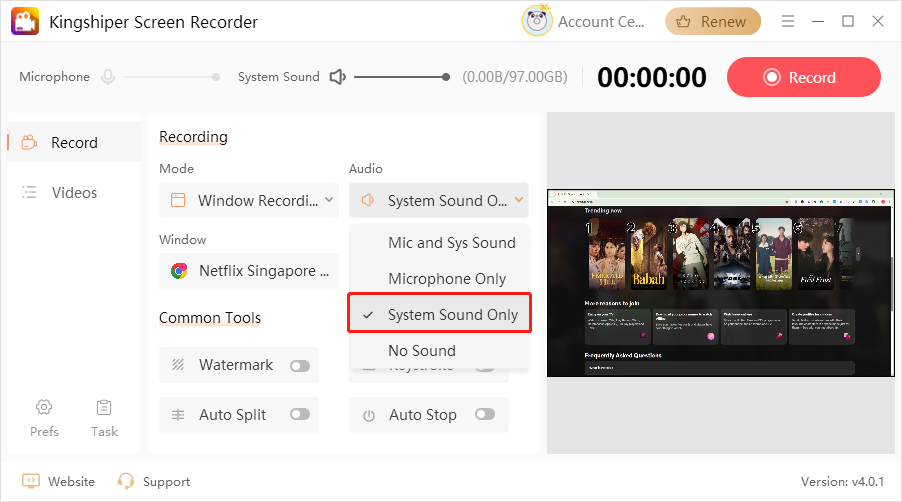Open the Netflix Singapore window selector
Image resolution: width=902 pixels, height=502 pixels.
(249, 270)
